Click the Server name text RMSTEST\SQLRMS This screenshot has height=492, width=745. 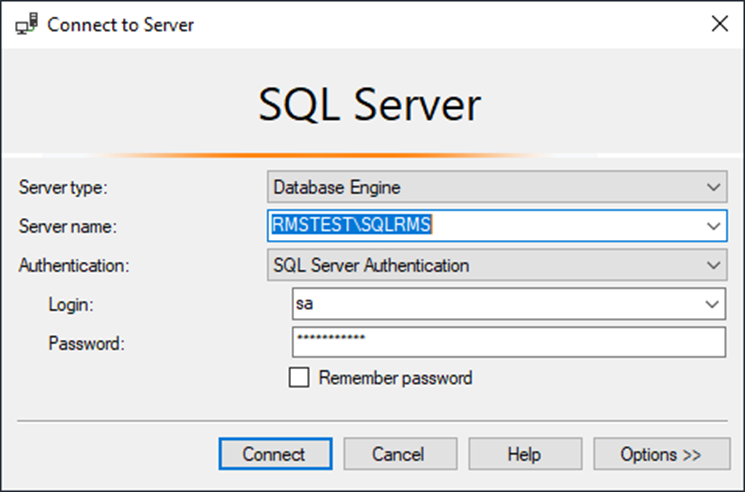pos(352,225)
